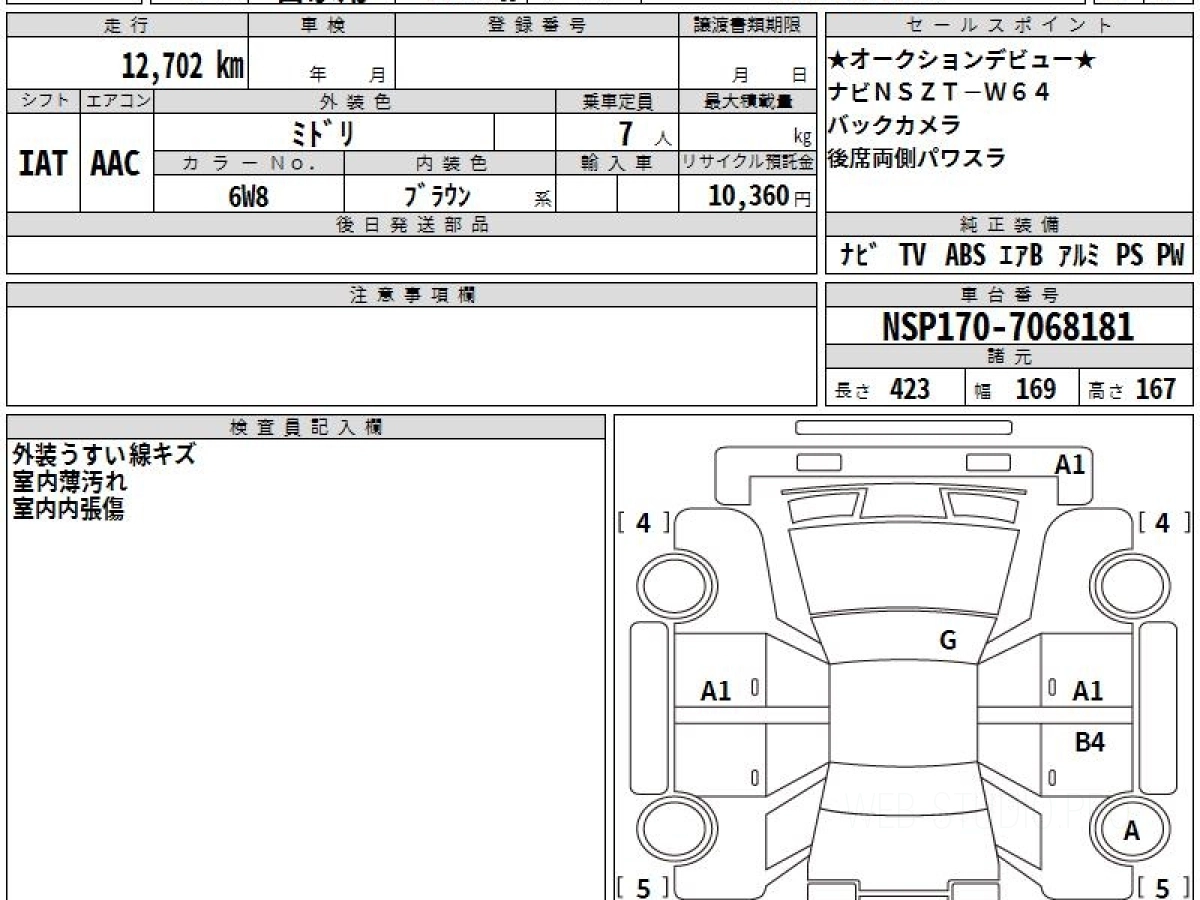The height and width of the screenshot is (900, 1200).
Task: Click the ナビ equipment label
Action: (859, 255)
